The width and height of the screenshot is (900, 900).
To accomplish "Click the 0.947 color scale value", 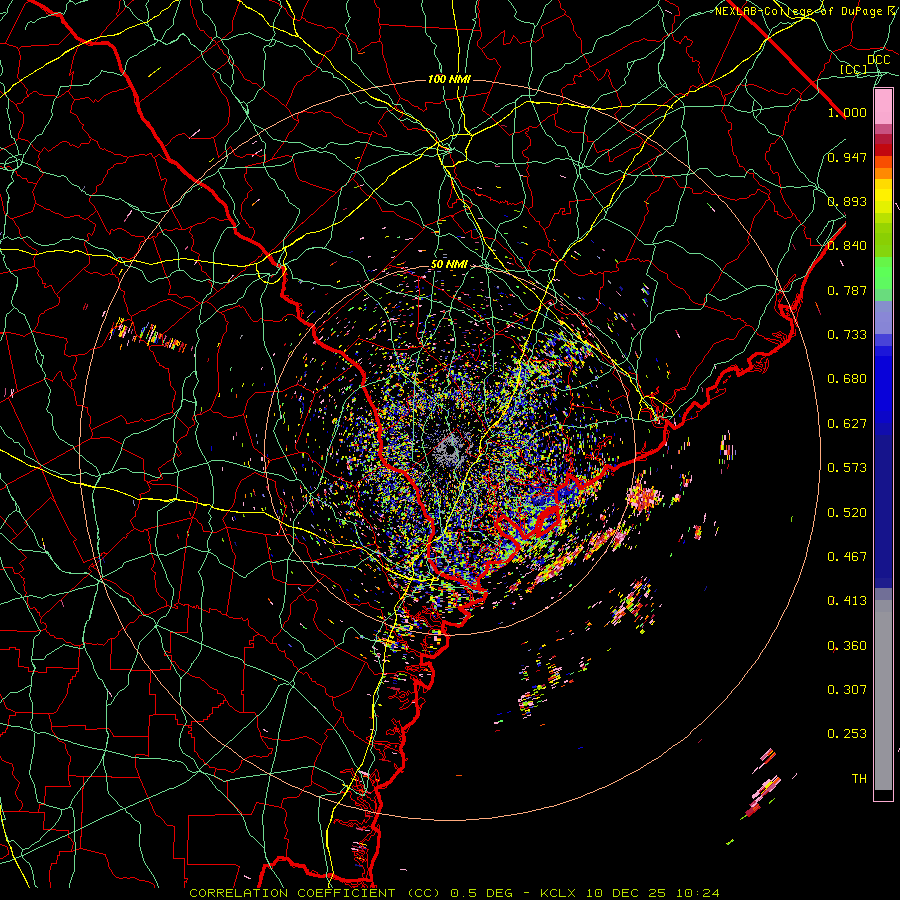I will point(847,157).
